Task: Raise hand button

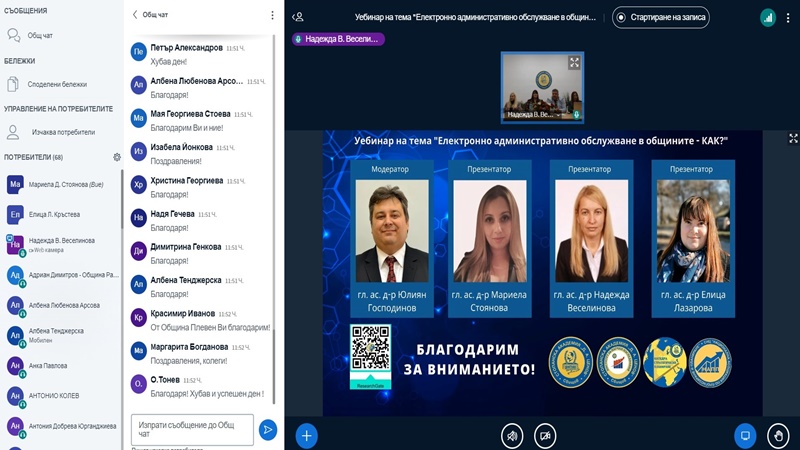Action: [778, 436]
